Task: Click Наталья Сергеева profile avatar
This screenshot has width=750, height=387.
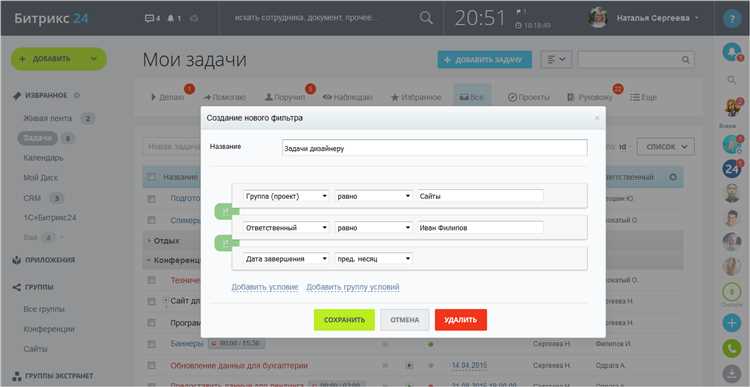Action: pos(598,18)
